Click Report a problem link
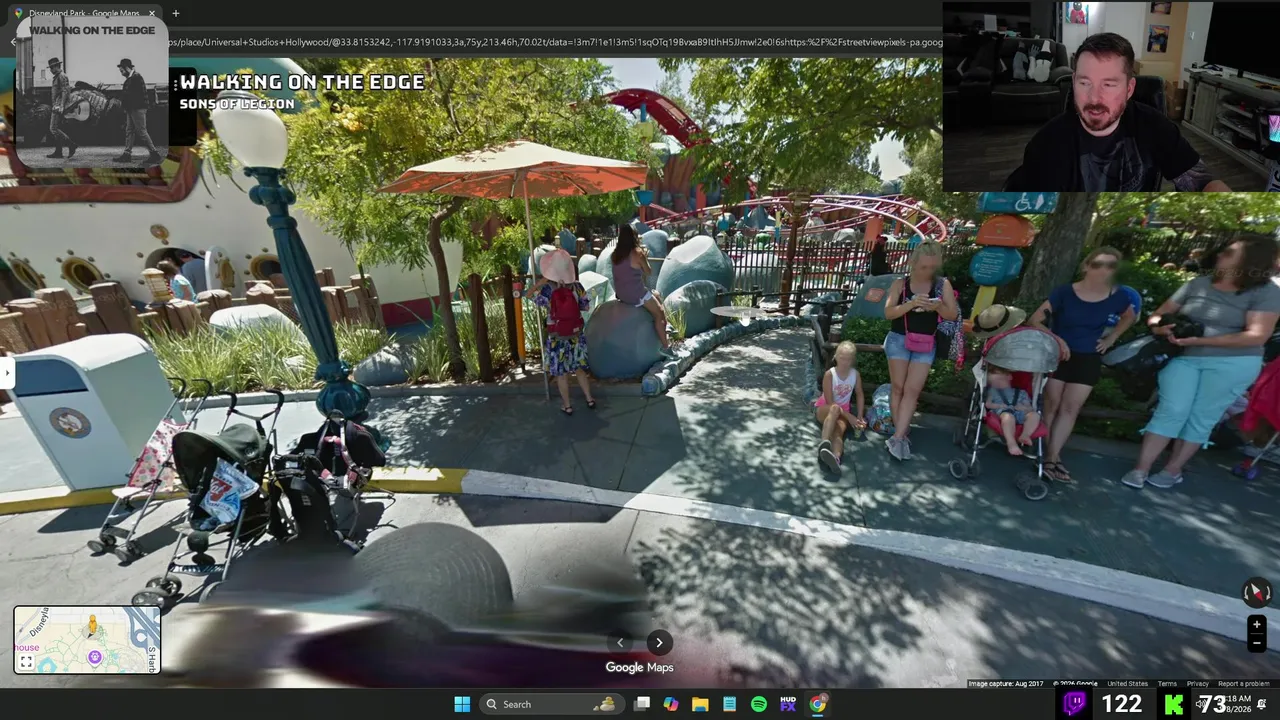This screenshot has height=720, width=1280. point(1243,684)
